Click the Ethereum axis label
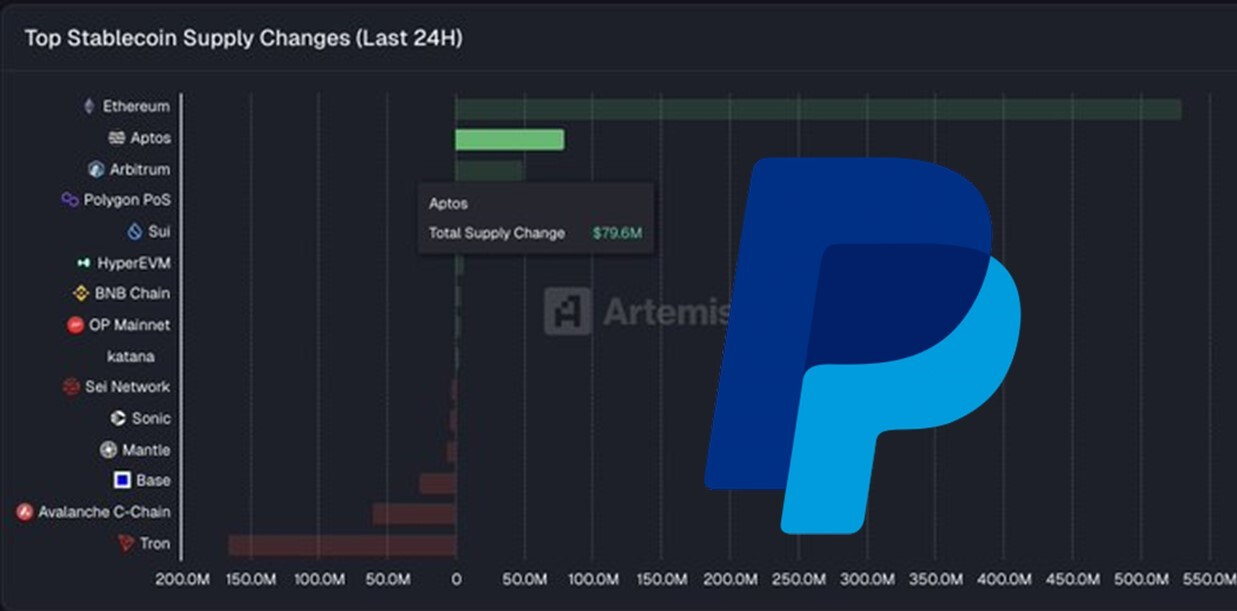 tap(136, 106)
